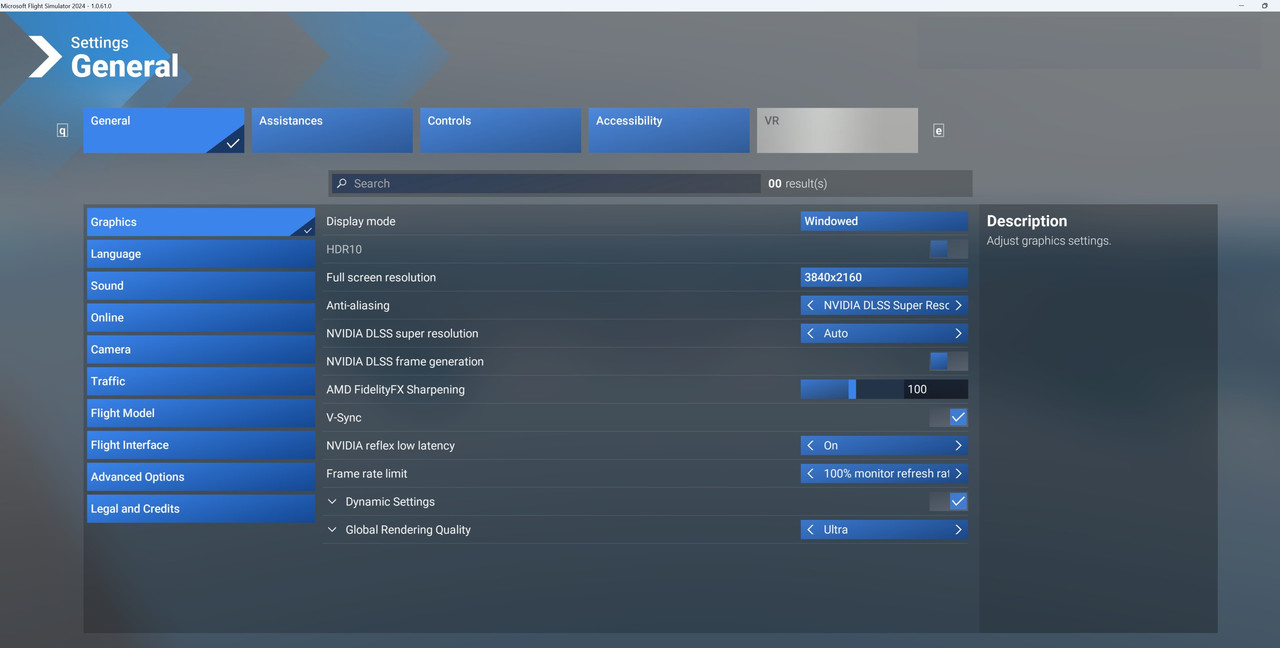
Task: Click next arrow for Anti-aliasing
Action: point(958,305)
